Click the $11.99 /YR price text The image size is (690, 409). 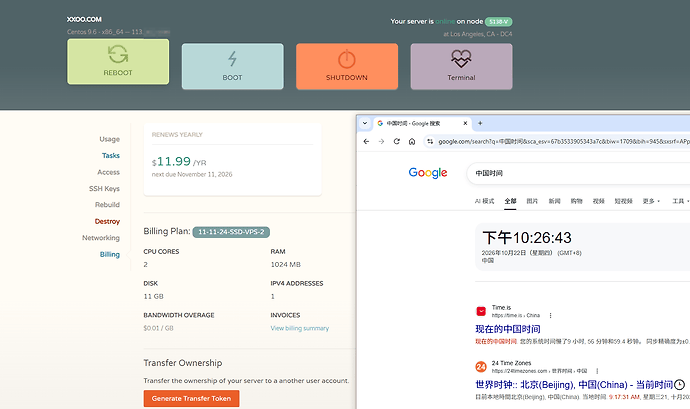[179, 162]
